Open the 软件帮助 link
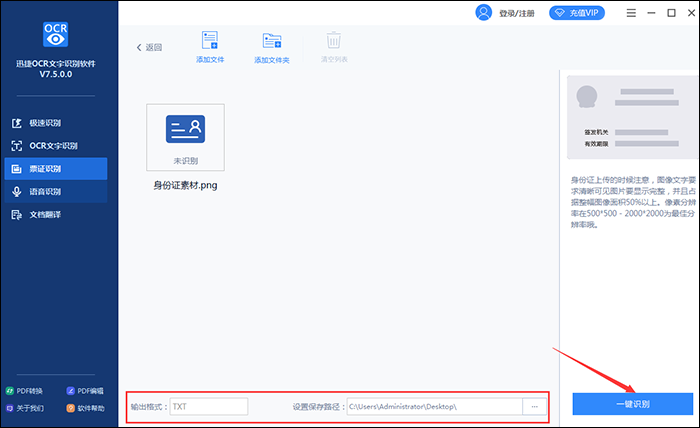Screen dimensions: 700x428 pyautogui.click(x=85, y=408)
